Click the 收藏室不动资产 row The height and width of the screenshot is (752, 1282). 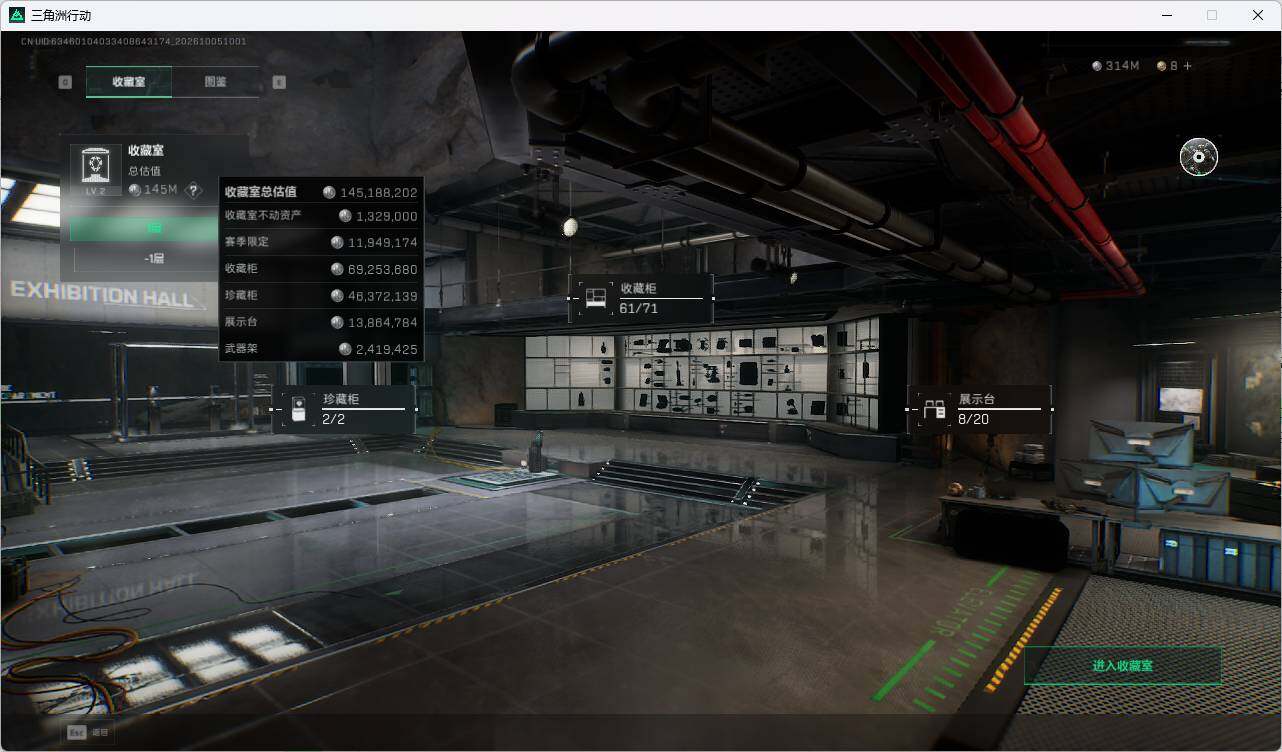pos(321,216)
